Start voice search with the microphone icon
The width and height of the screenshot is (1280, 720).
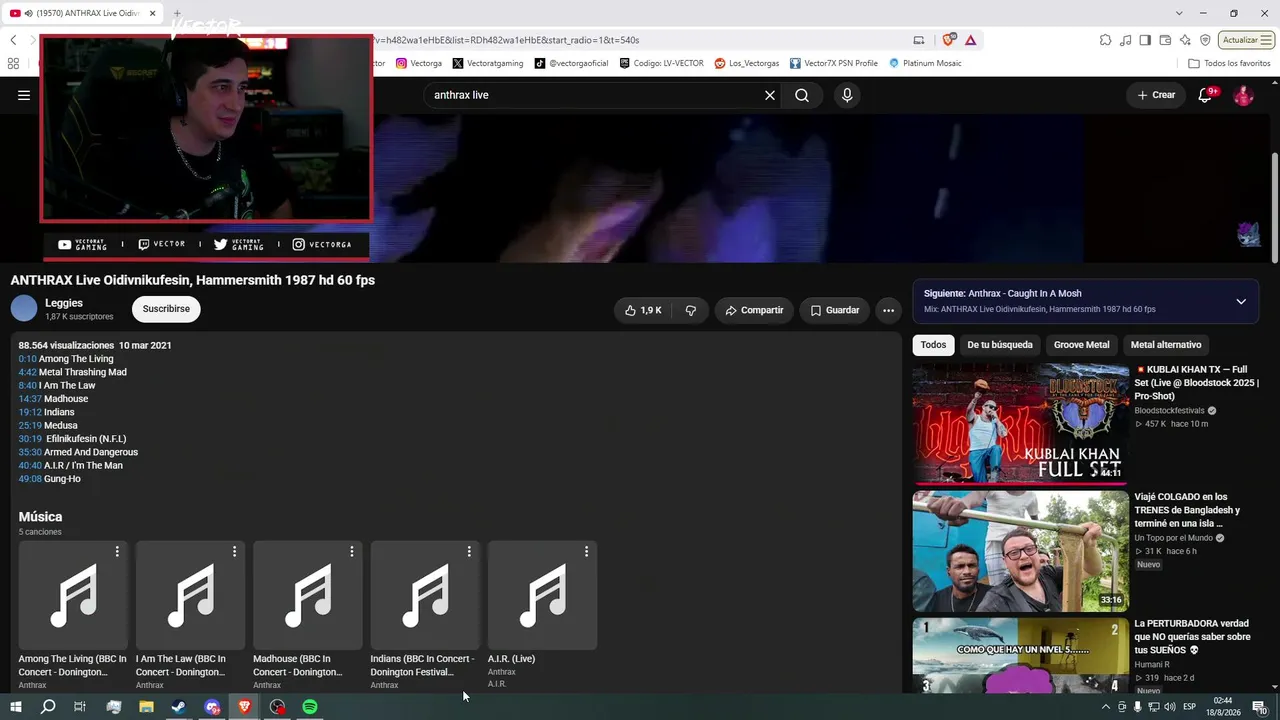[847, 95]
